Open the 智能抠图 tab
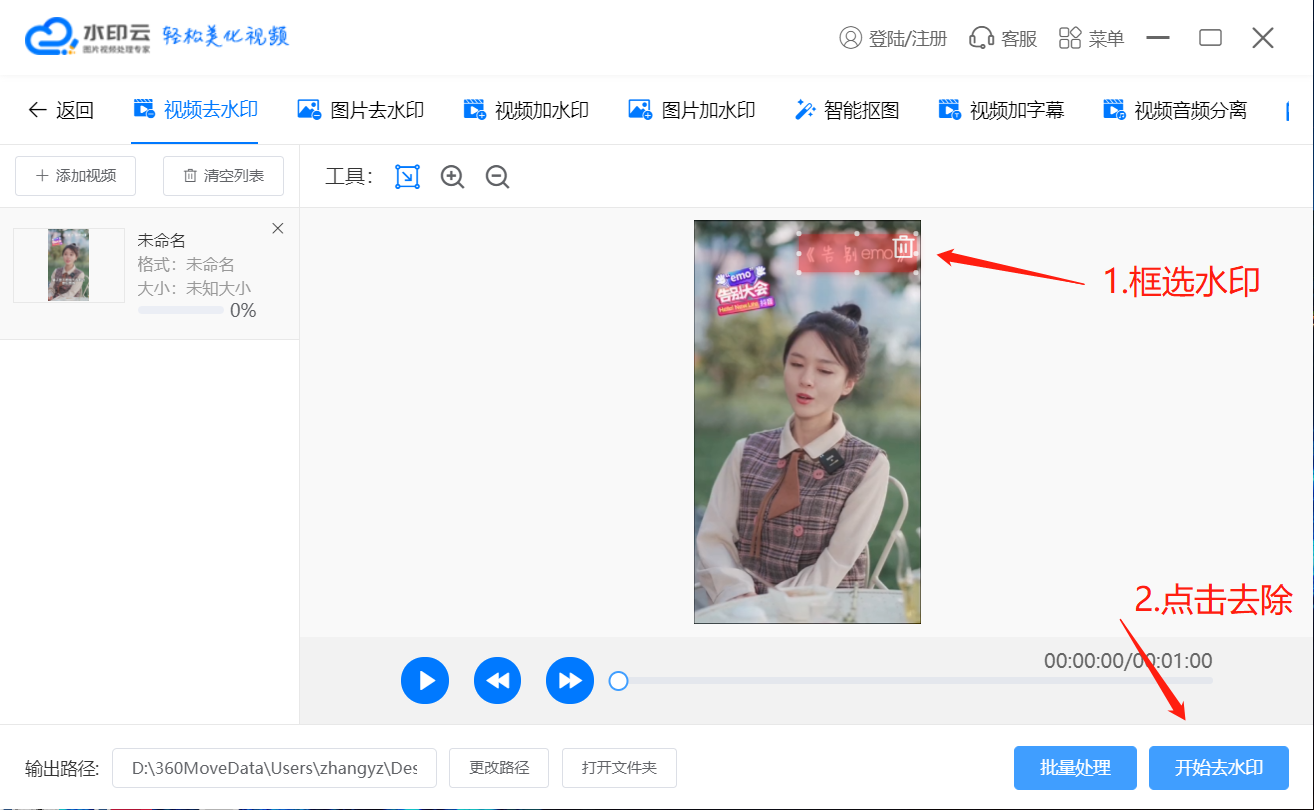 pyautogui.click(x=847, y=110)
